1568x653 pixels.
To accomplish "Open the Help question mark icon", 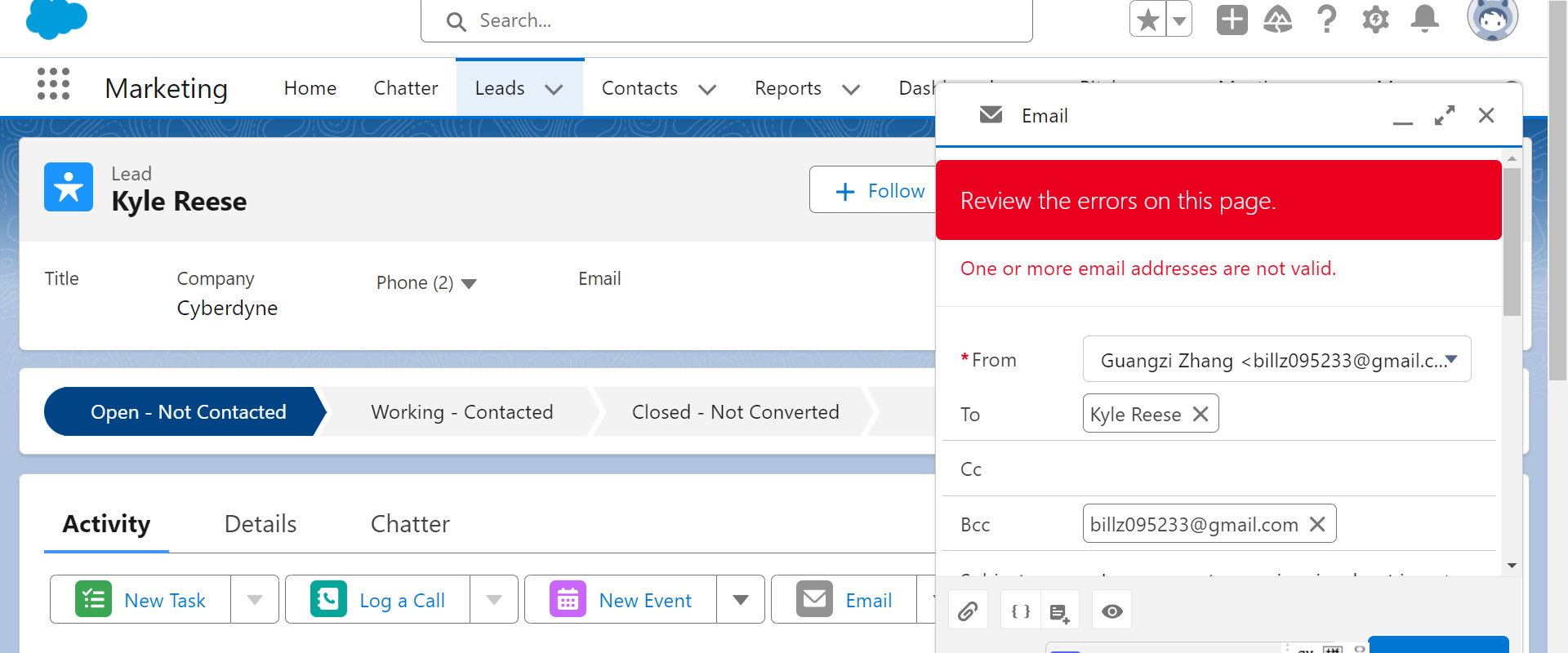I will coord(1327,20).
